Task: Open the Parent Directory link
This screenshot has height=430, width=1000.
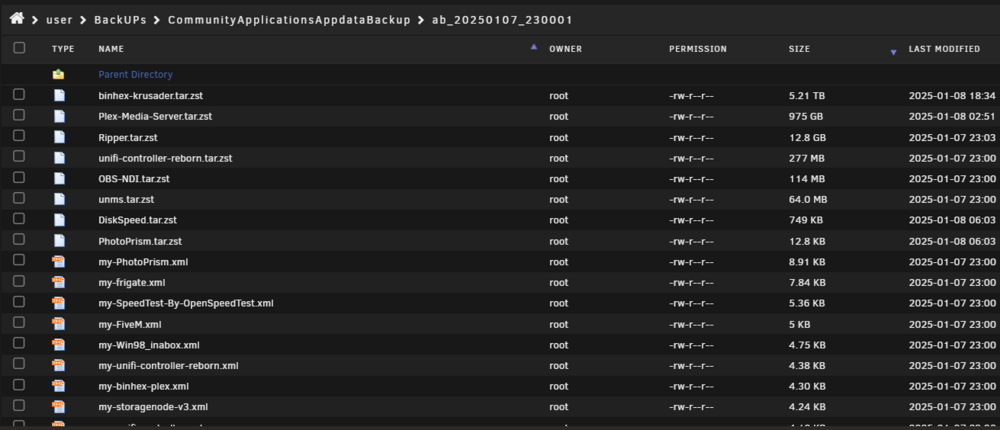Action: [x=135, y=75]
